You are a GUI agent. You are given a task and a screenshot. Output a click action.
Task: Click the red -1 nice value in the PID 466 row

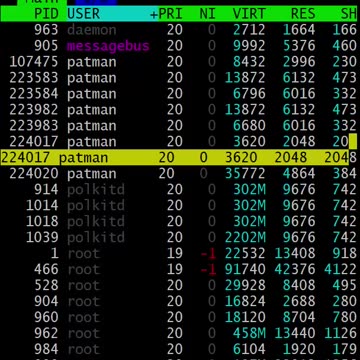[208, 270]
